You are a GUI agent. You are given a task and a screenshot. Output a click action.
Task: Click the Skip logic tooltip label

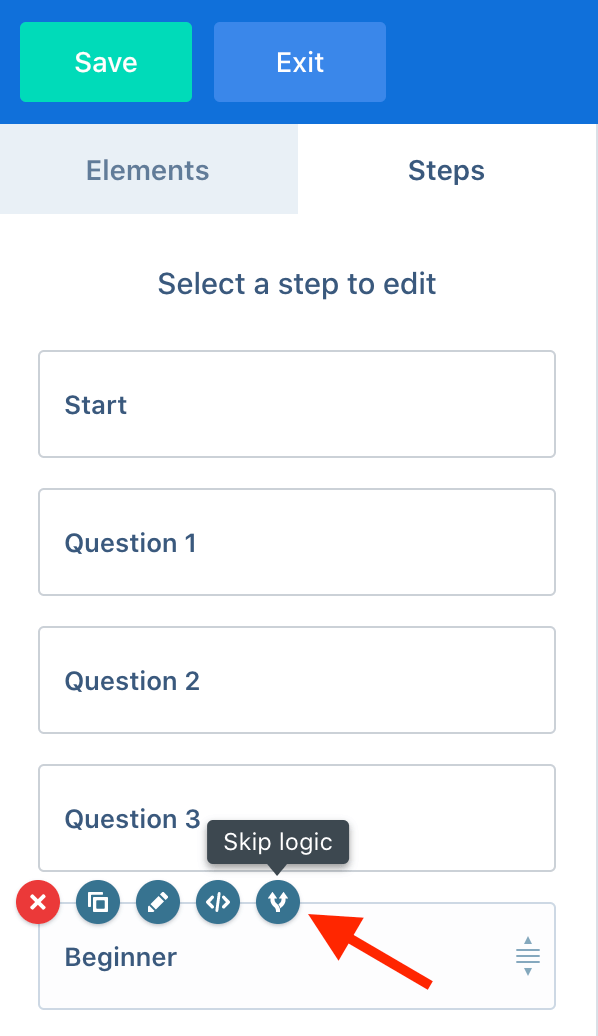point(278,842)
